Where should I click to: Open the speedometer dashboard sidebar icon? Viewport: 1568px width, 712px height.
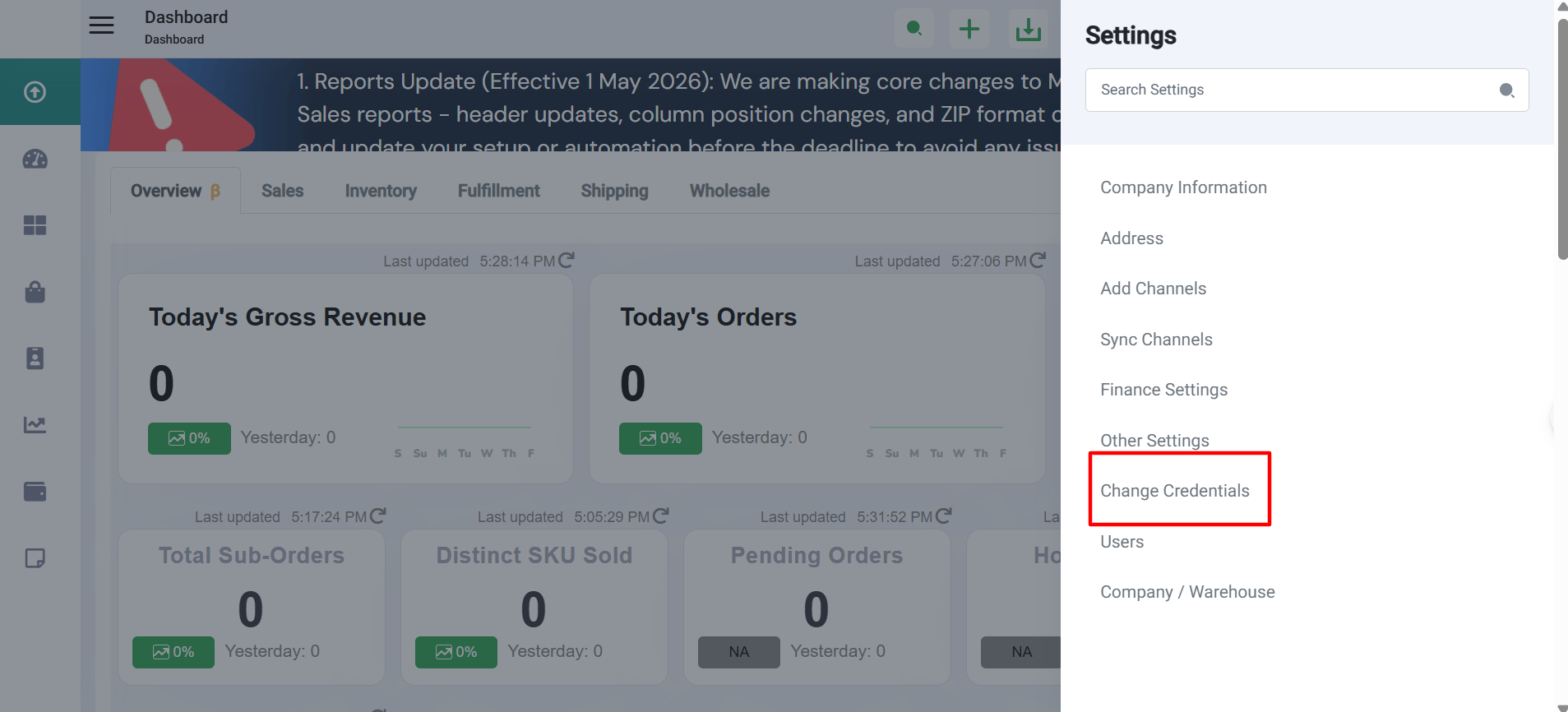coord(35,159)
